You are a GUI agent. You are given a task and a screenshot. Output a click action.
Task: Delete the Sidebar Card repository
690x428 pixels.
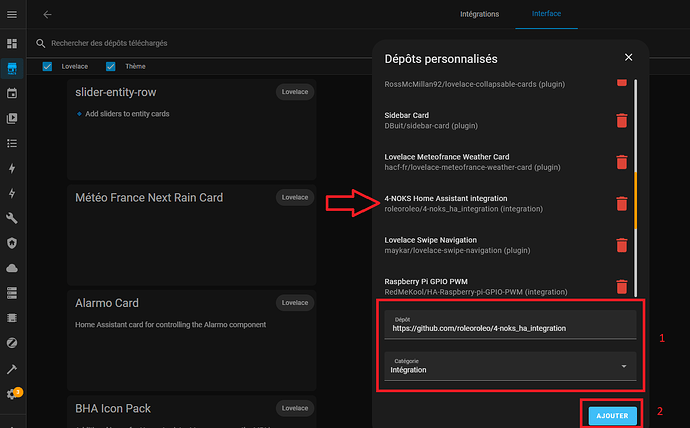coord(621,121)
